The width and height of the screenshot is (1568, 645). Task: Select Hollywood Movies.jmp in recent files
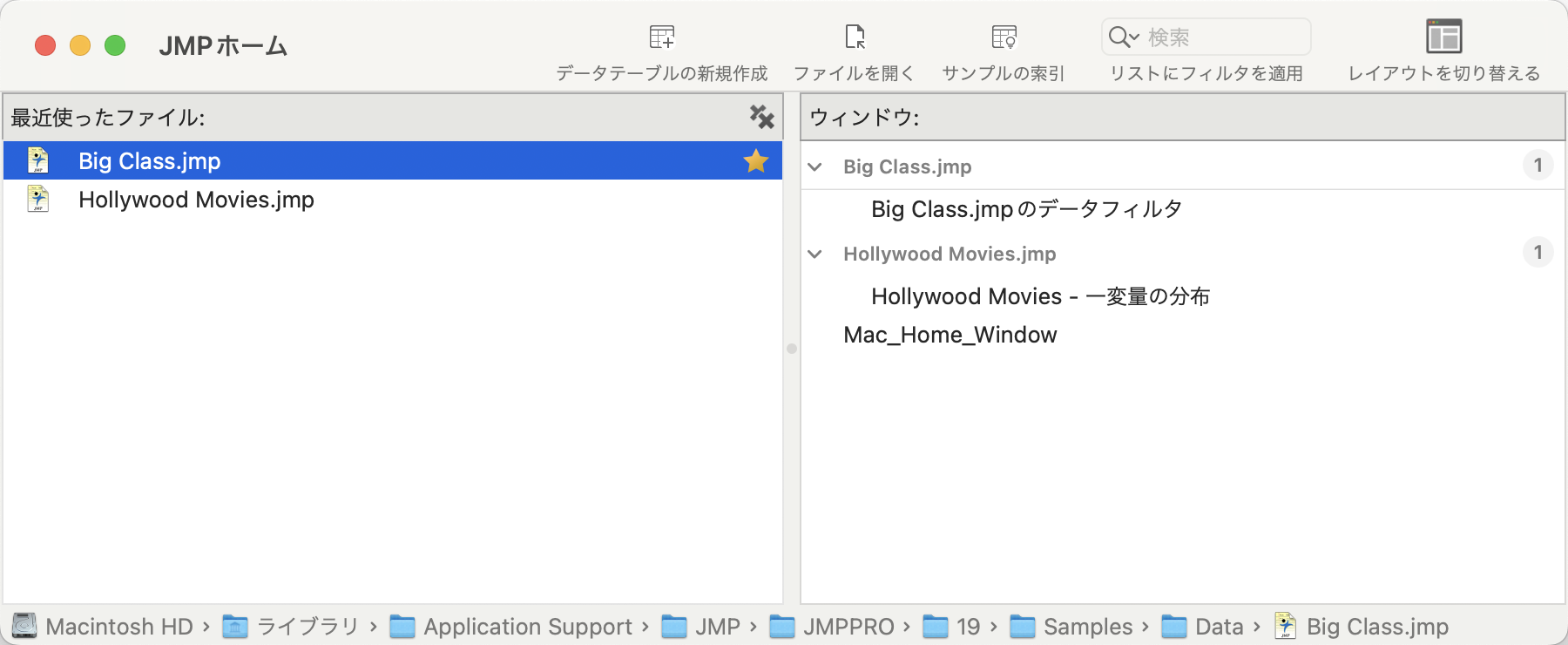click(x=393, y=199)
